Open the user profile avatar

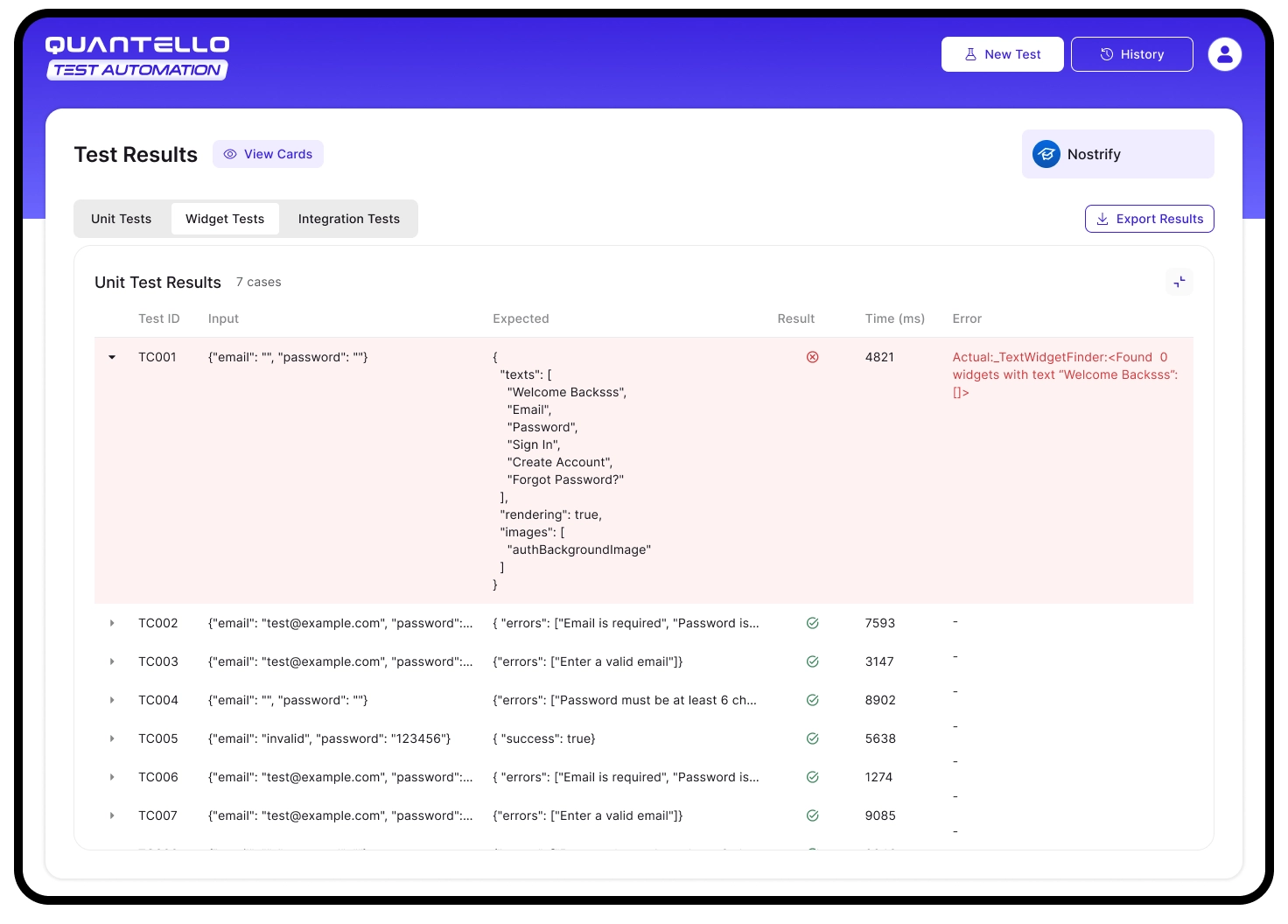pyautogui.click(x=1225, y=54)
